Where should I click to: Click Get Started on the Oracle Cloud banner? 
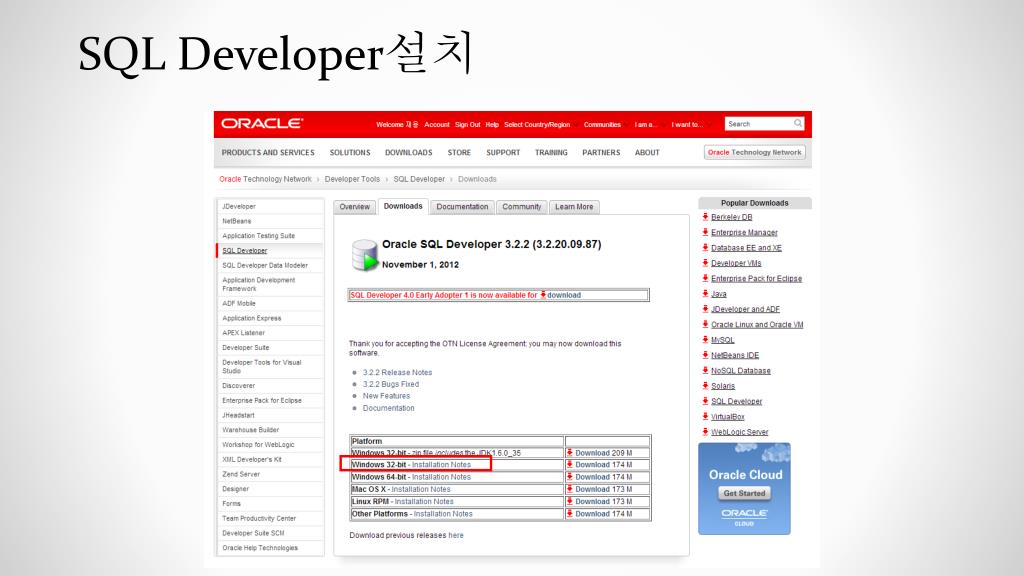pos(744,493)
